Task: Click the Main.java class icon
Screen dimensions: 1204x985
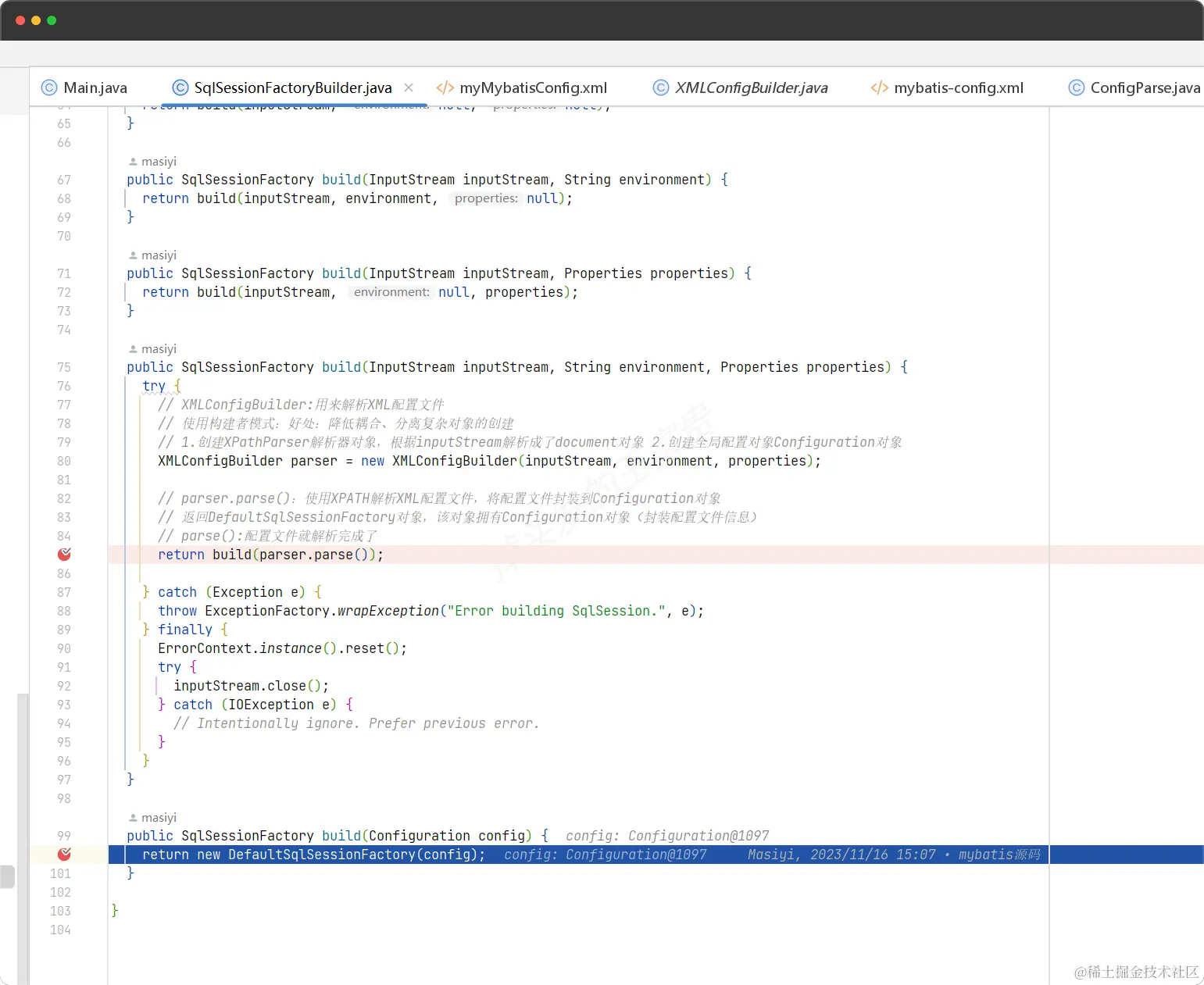Action: tap(49, 87)
